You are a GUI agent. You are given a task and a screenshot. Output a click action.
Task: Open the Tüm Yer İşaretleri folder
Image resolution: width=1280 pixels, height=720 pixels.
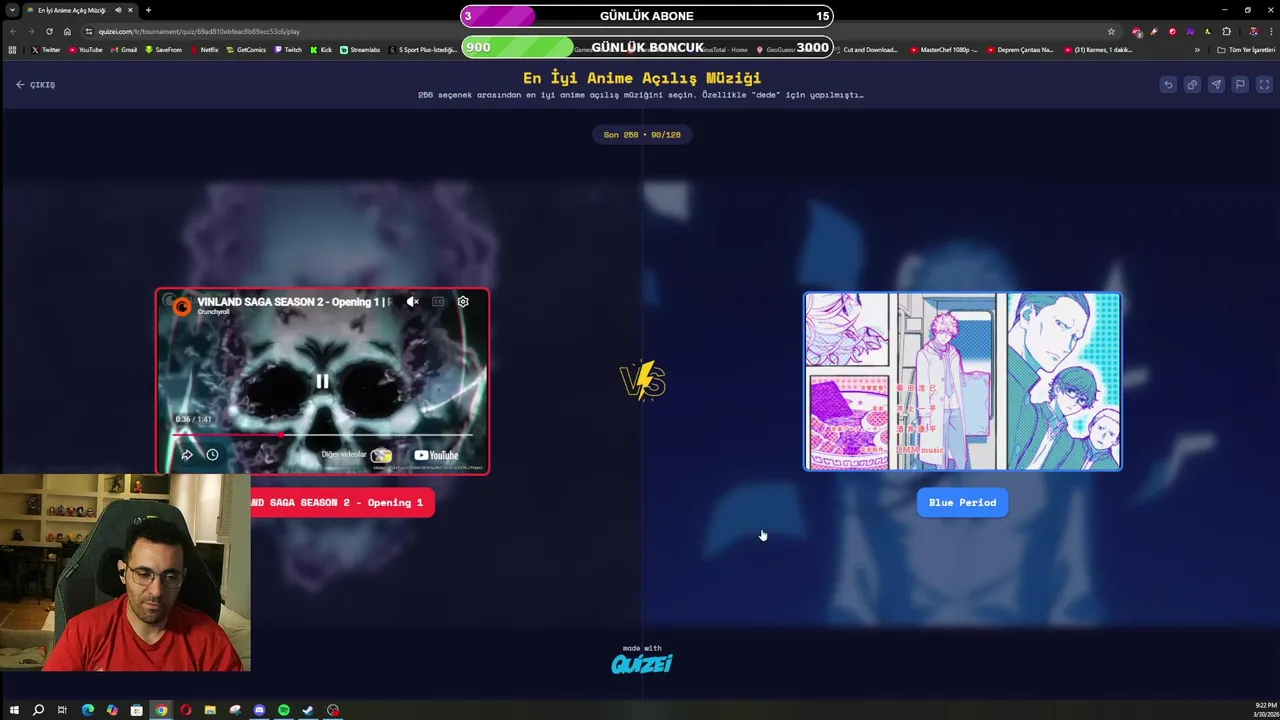(x=1246, y=50)
